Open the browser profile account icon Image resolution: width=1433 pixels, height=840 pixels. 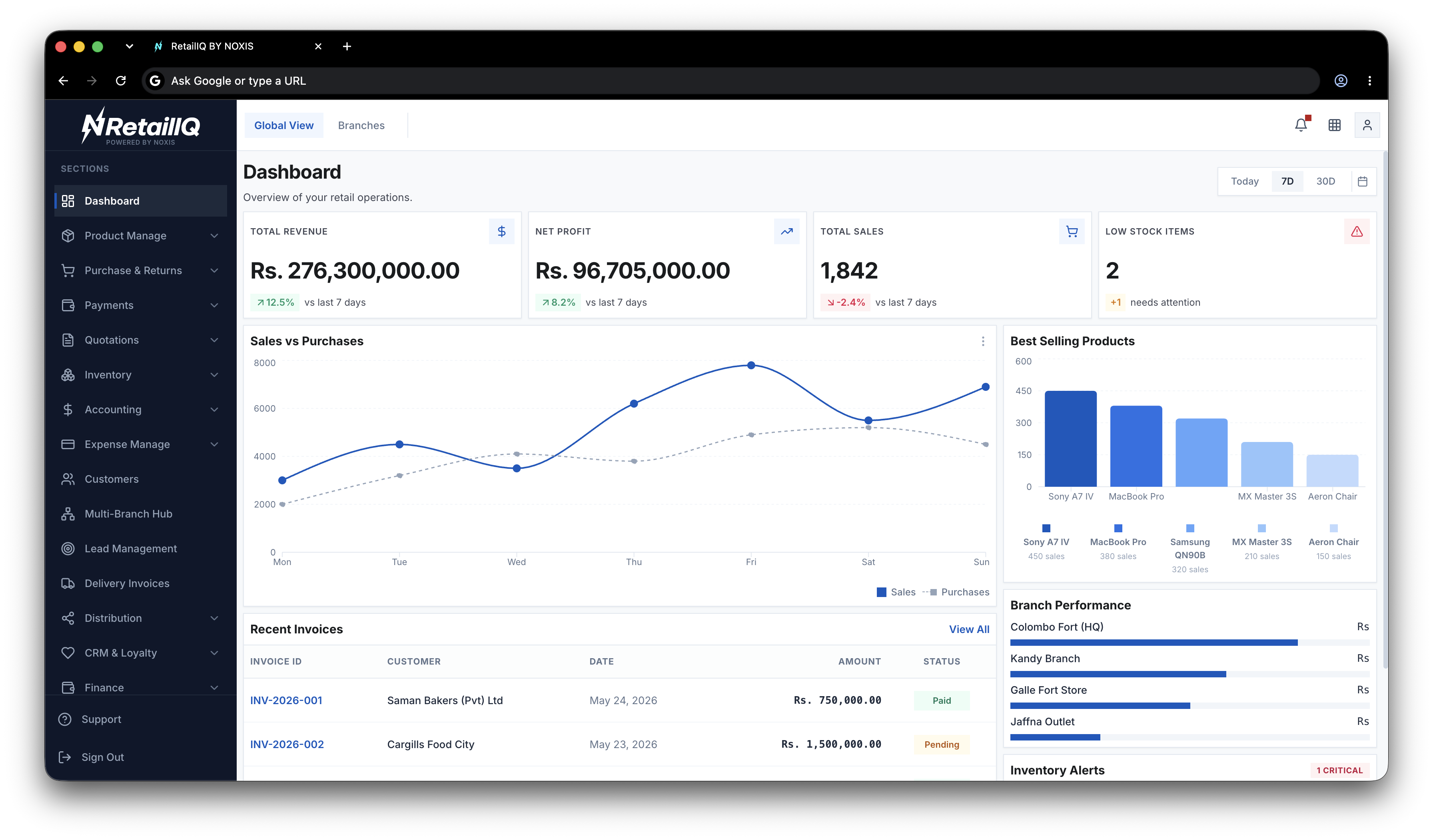[x=1341, y=81]
